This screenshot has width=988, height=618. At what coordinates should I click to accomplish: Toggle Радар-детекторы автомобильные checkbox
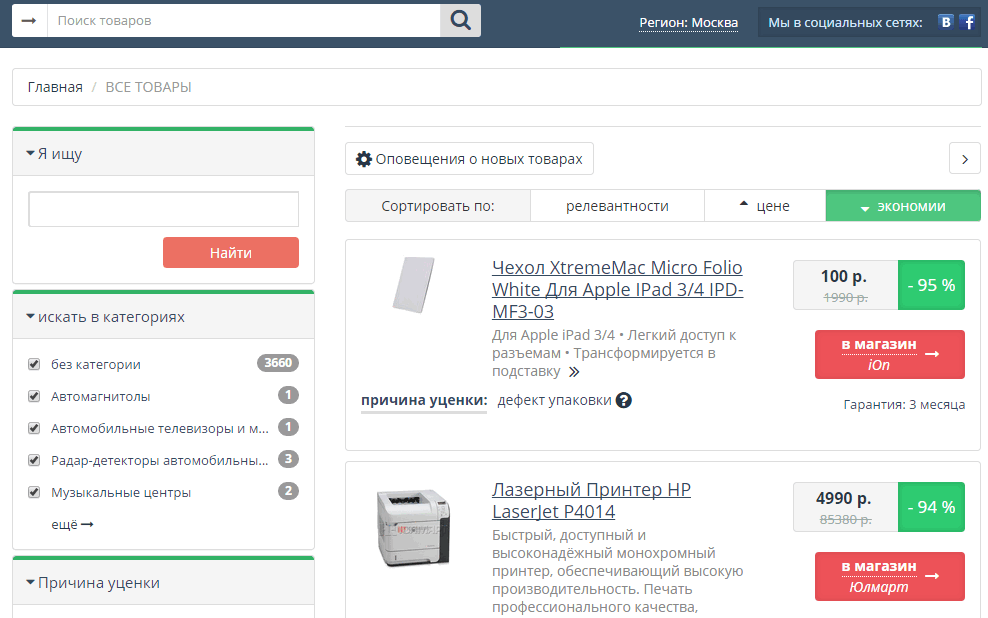tap(34, 461)
